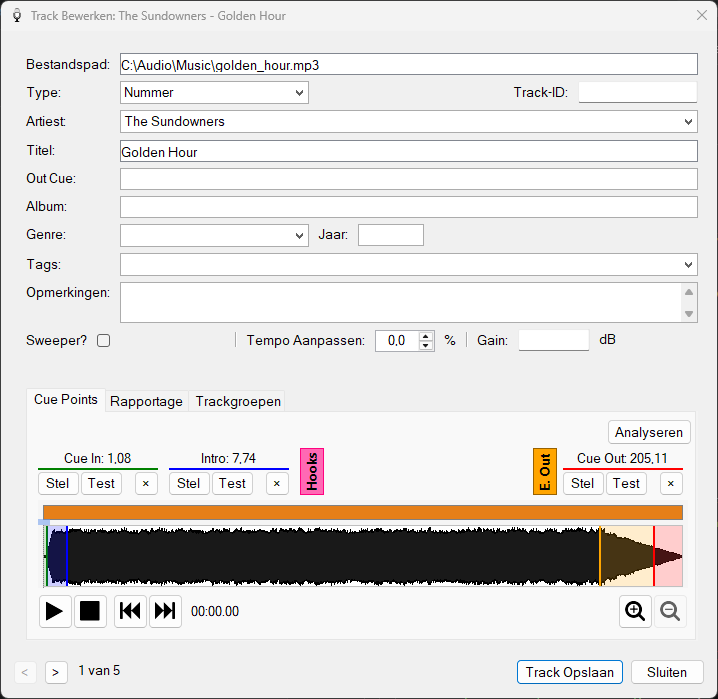The image size is (718, 699).
Task: Stop playback with the Stop button
Action: 90,611
